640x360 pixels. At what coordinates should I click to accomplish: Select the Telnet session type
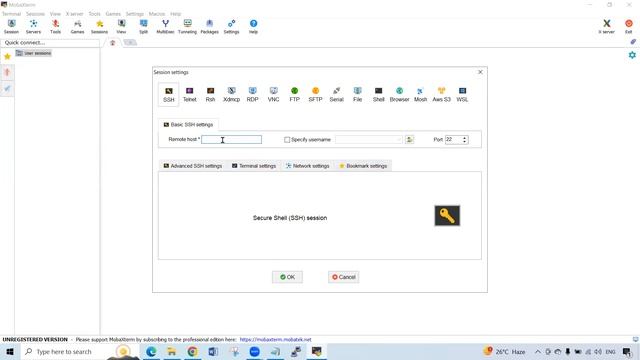pyautogui.click(x=189, y=94)
